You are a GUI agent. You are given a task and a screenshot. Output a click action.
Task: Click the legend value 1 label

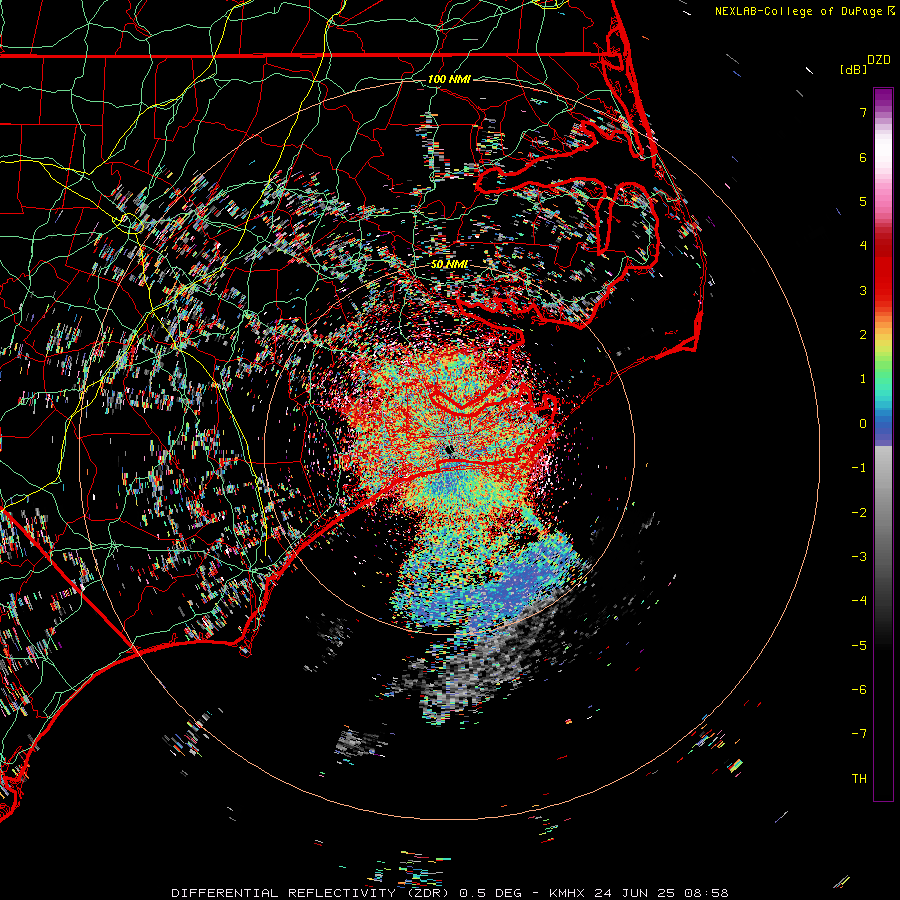point(863,379)
